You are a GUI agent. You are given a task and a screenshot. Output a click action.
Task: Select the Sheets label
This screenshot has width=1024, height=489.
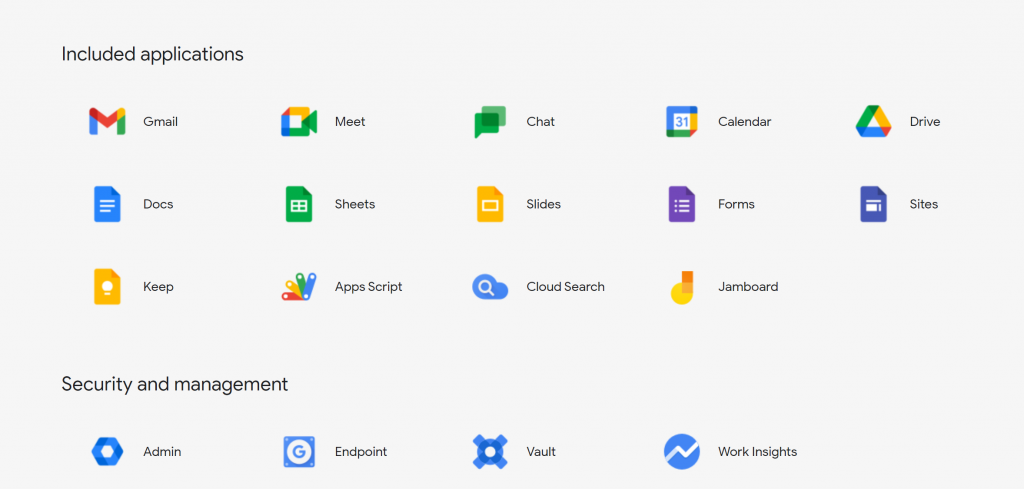pyautogui.click(x=355, y=204)
